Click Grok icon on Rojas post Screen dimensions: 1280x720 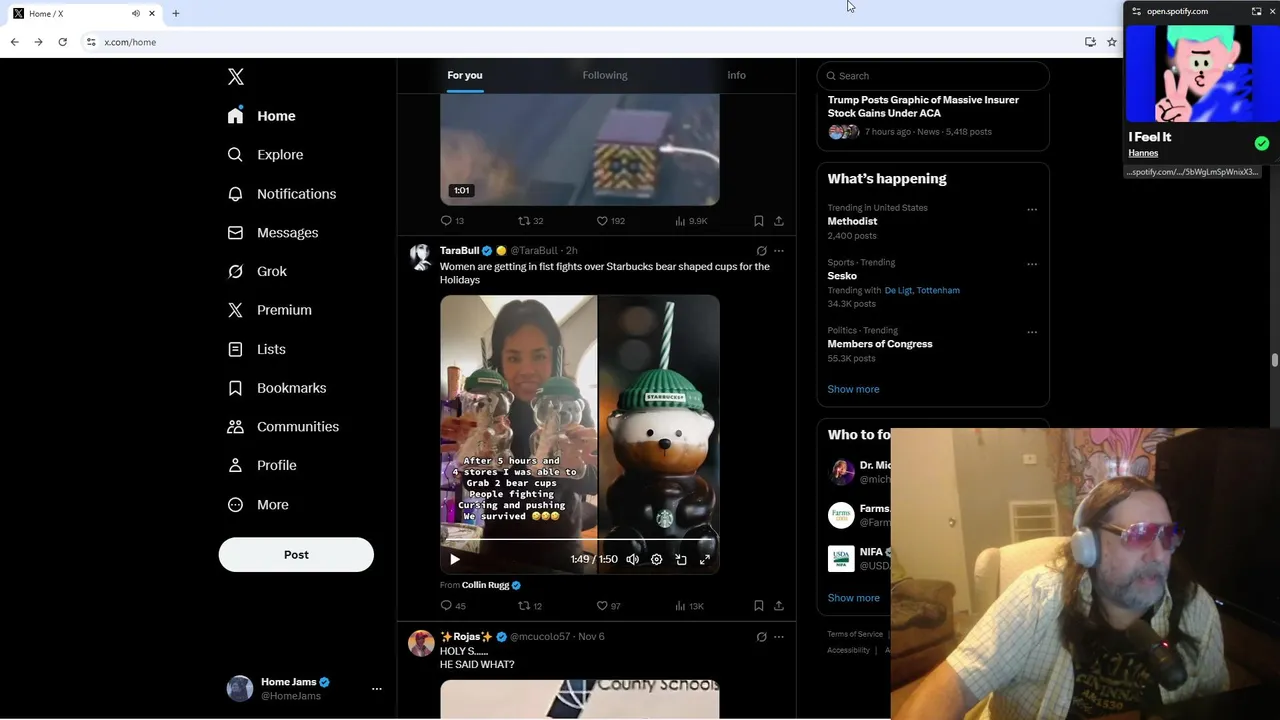pos(761,637)
